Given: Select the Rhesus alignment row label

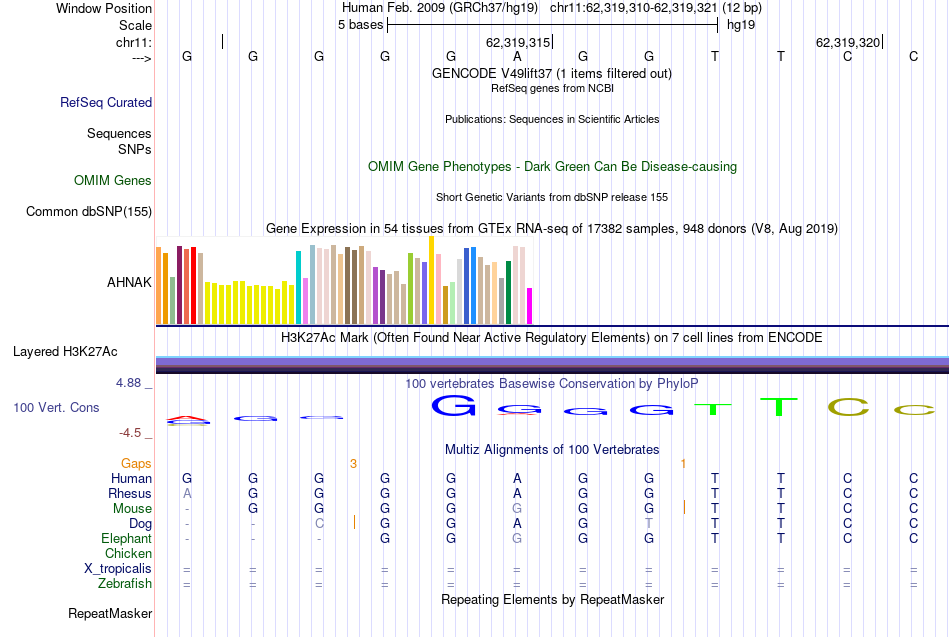Looking at the screenshot, I should point(130,493).
